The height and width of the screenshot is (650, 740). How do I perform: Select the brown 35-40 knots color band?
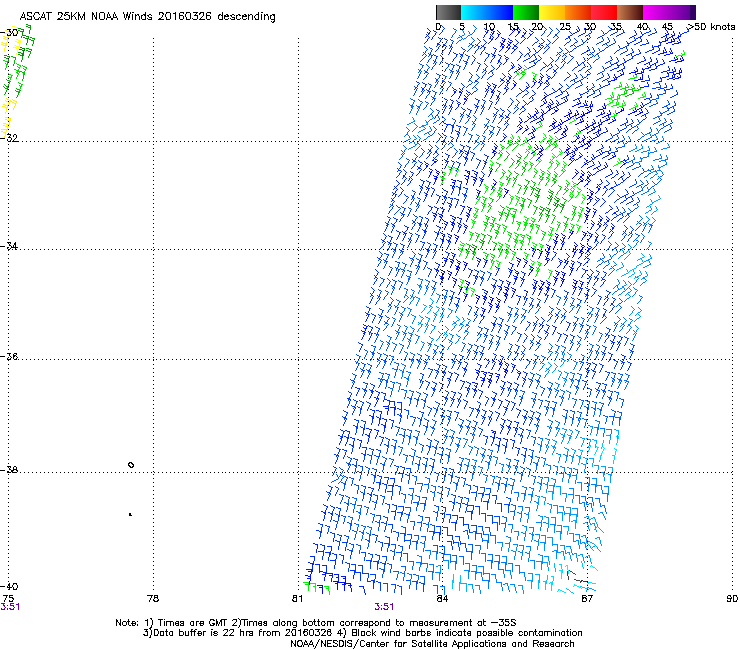(630, 12)
